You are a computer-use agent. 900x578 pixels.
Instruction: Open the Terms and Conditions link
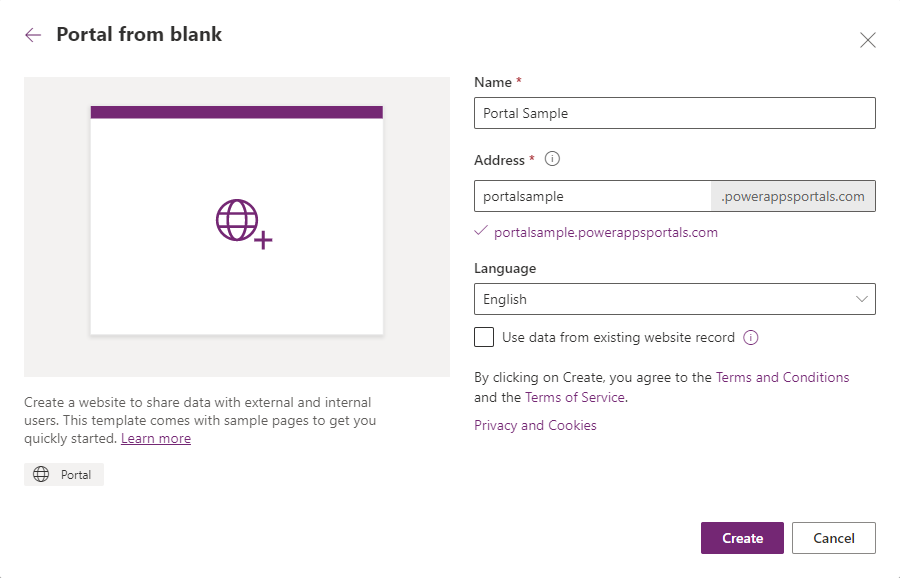(x=782, y=377)
